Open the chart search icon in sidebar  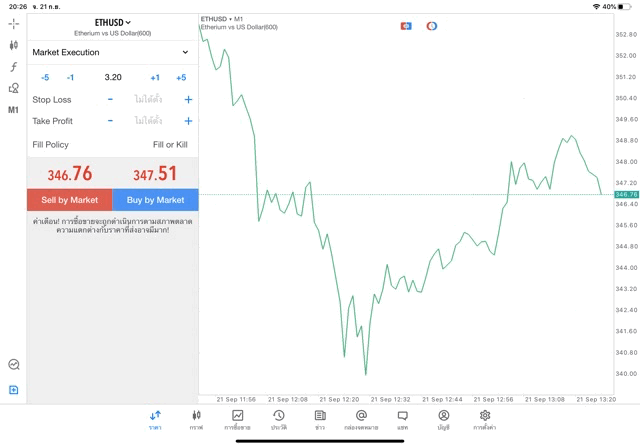[x=14, y=365]
